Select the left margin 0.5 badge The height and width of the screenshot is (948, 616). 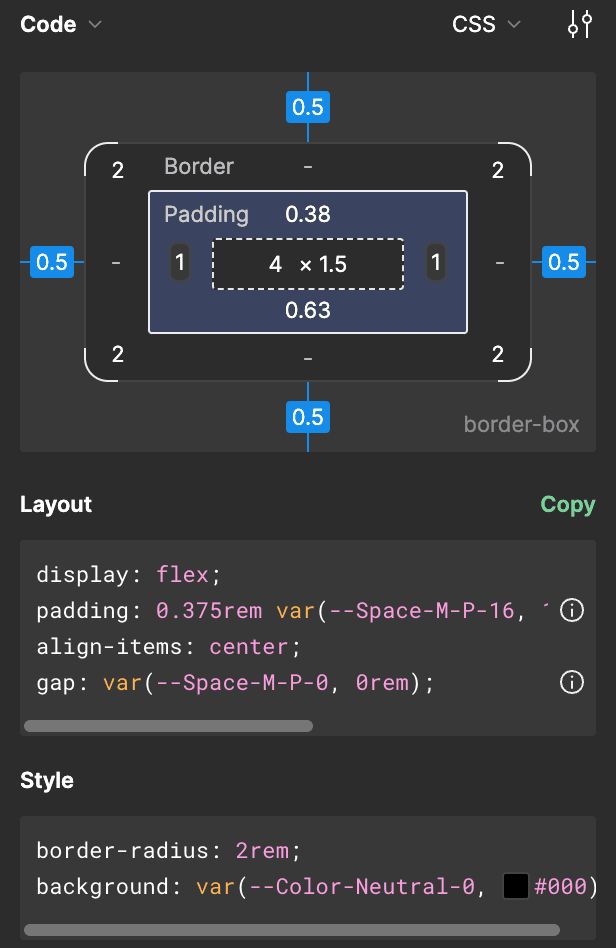[52, 262]
